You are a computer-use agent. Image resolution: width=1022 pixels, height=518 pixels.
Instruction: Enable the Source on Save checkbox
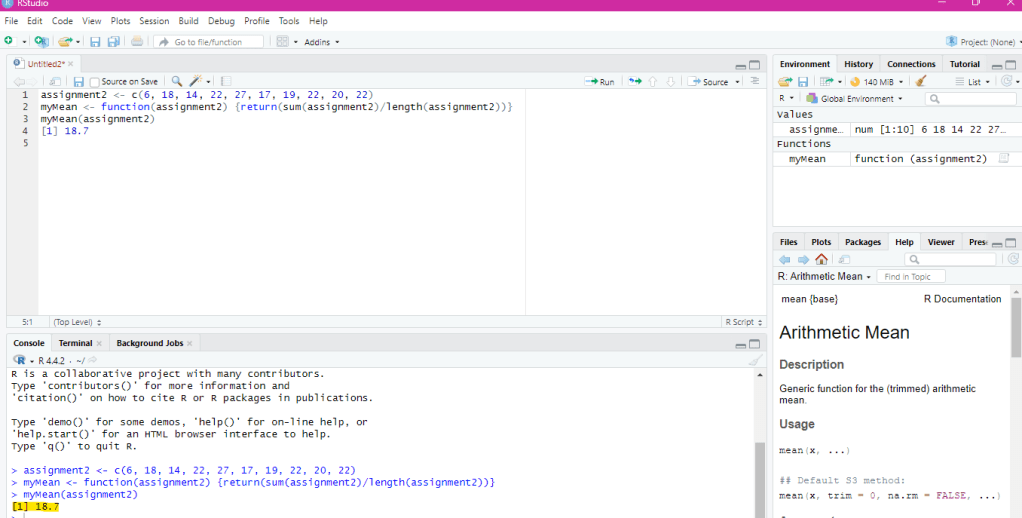pyautogui.click(x=94, y=81)
